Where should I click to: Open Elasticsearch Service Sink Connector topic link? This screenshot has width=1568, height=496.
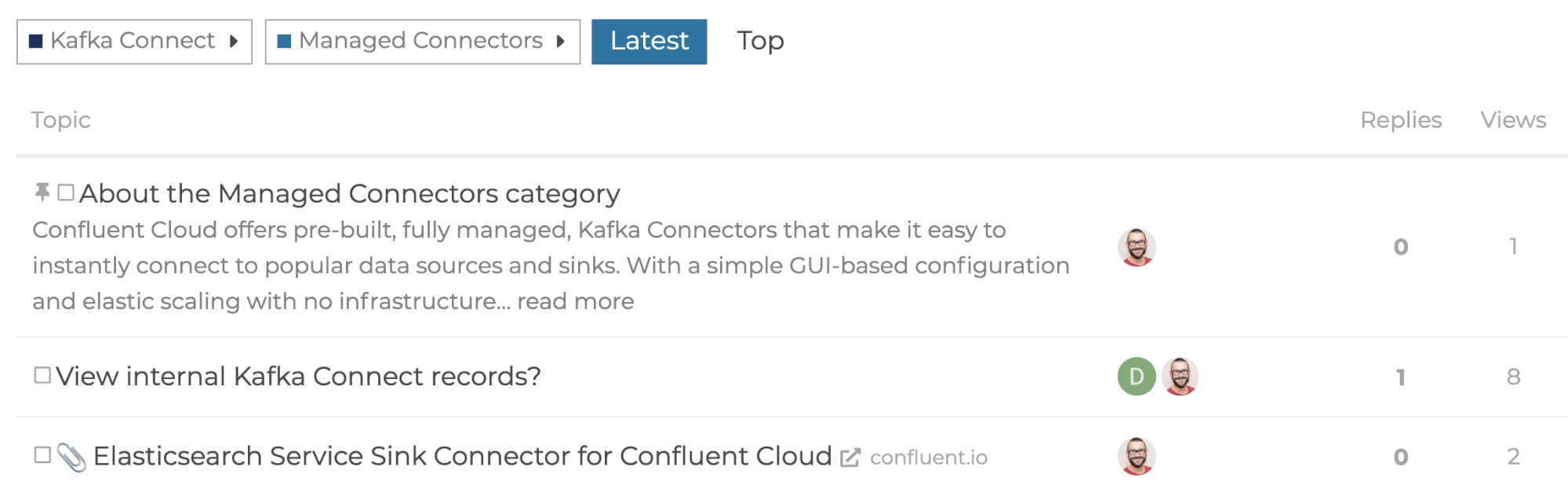(462, 456)
